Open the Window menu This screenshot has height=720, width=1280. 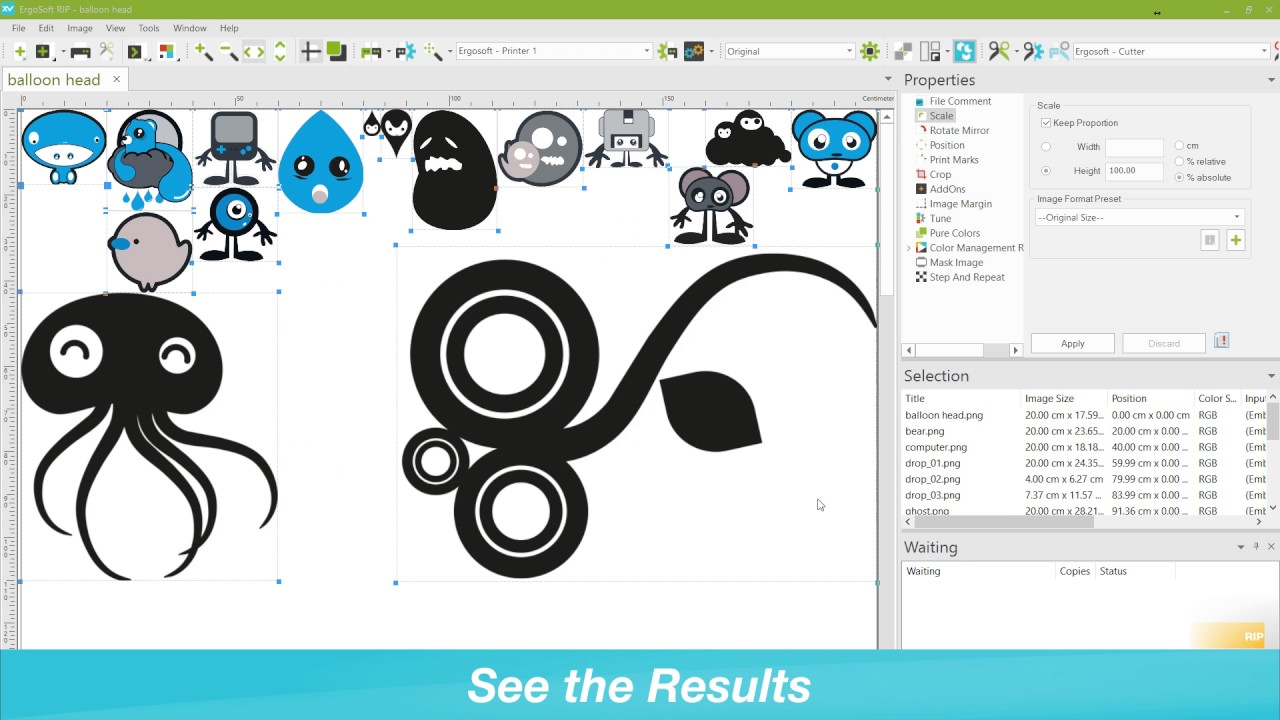point(190,28)
